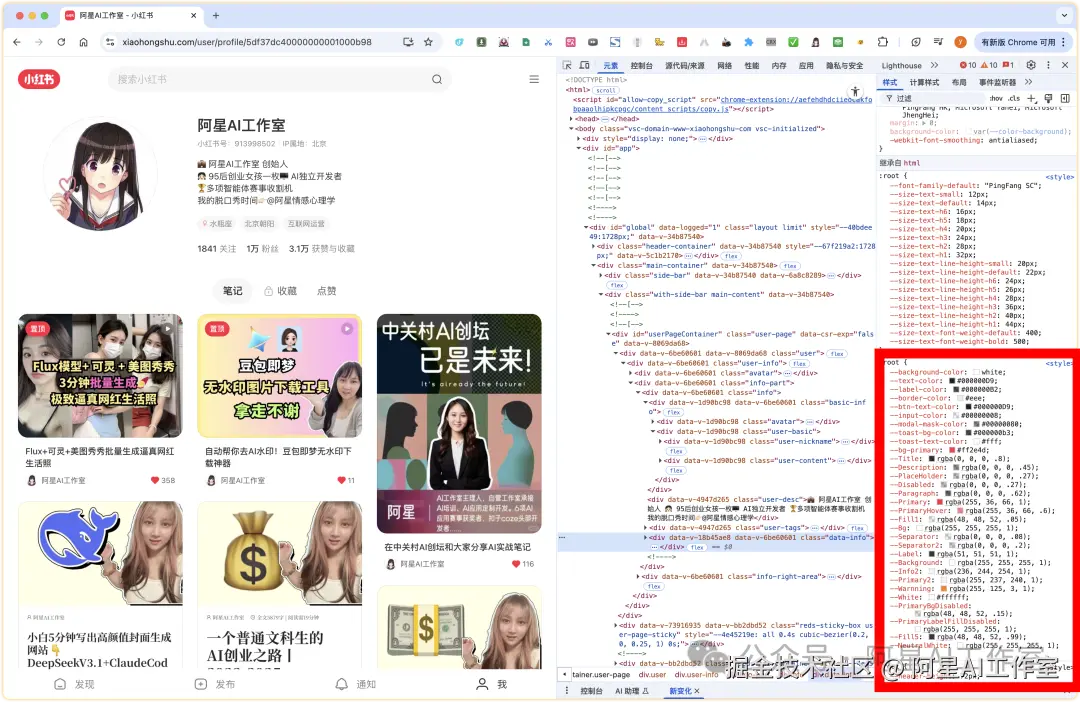Select the 收藏 profile tab
Image resolution: width=1080 pixels, height=702 pixels.
point(280,291)
